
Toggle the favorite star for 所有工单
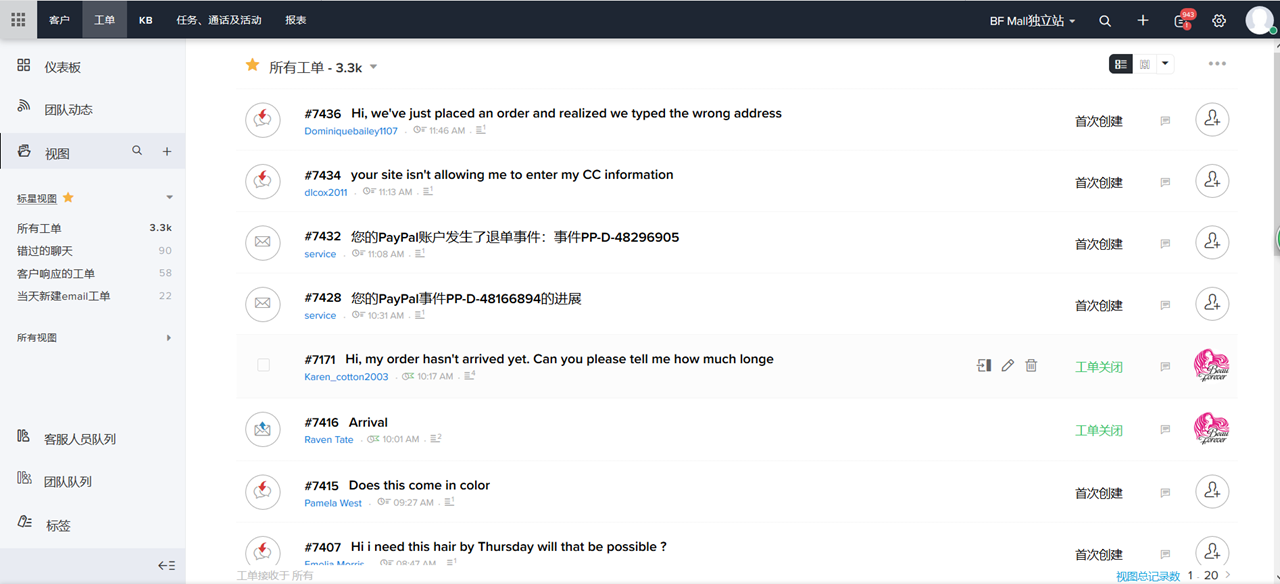coord(253,66)
